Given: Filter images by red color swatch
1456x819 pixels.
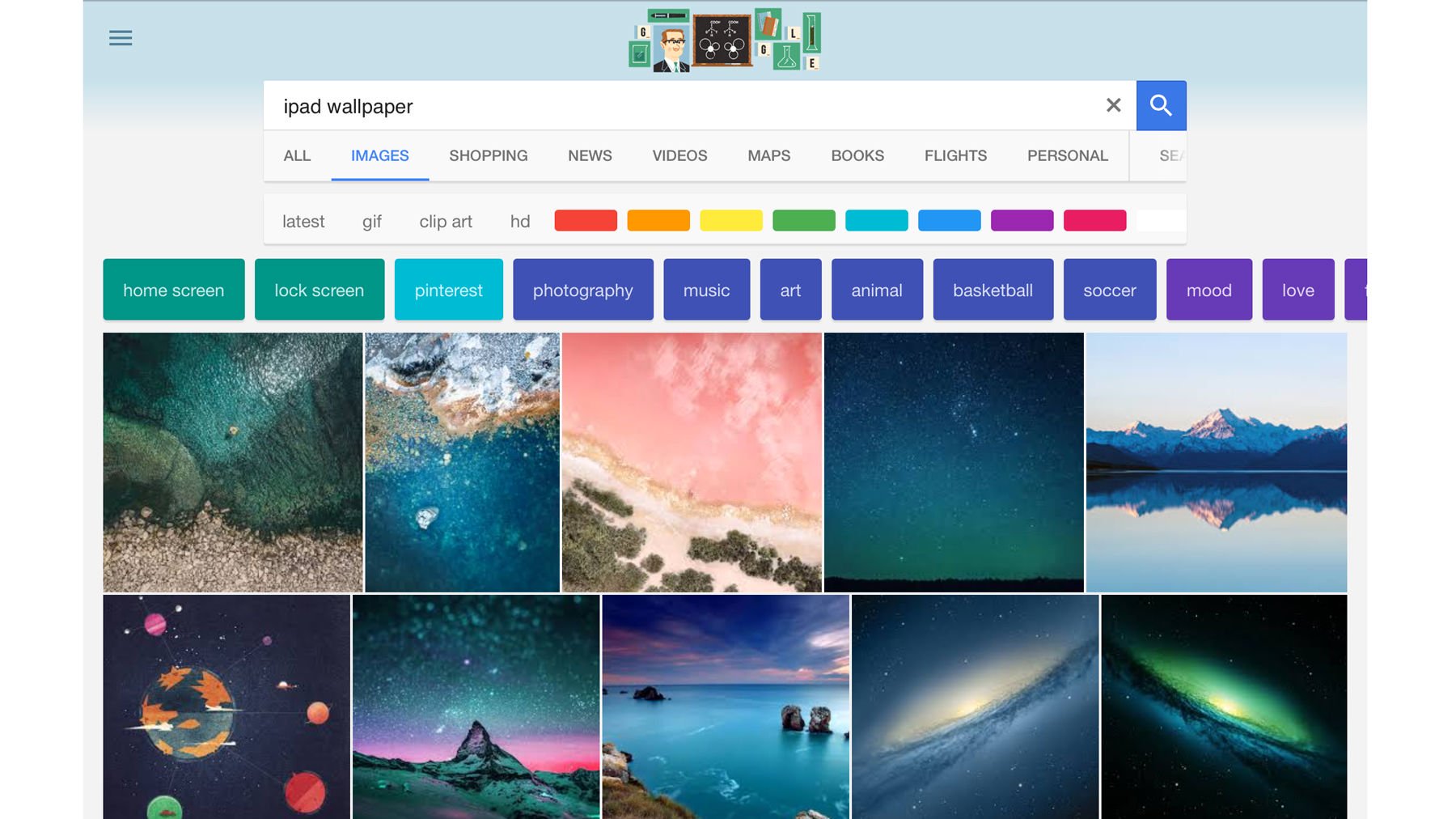Looking at the screenshot, I should (586, 220).
